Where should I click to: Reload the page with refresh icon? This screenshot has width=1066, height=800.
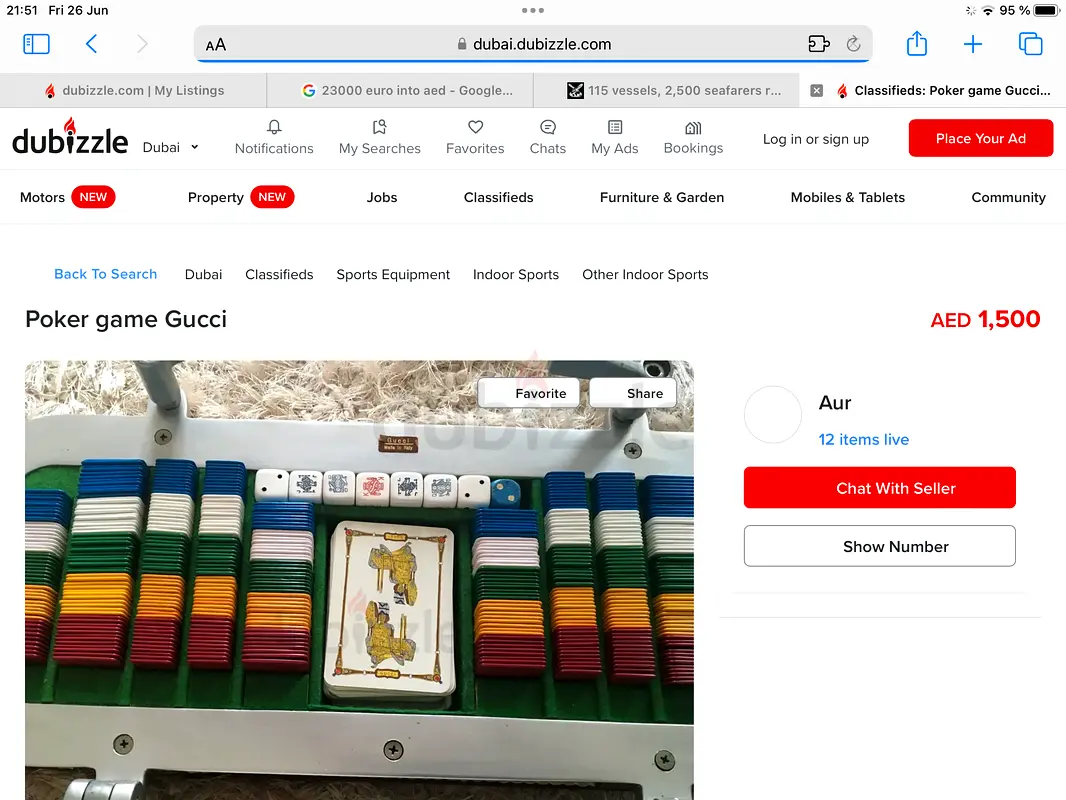click(x=854, y=44)
